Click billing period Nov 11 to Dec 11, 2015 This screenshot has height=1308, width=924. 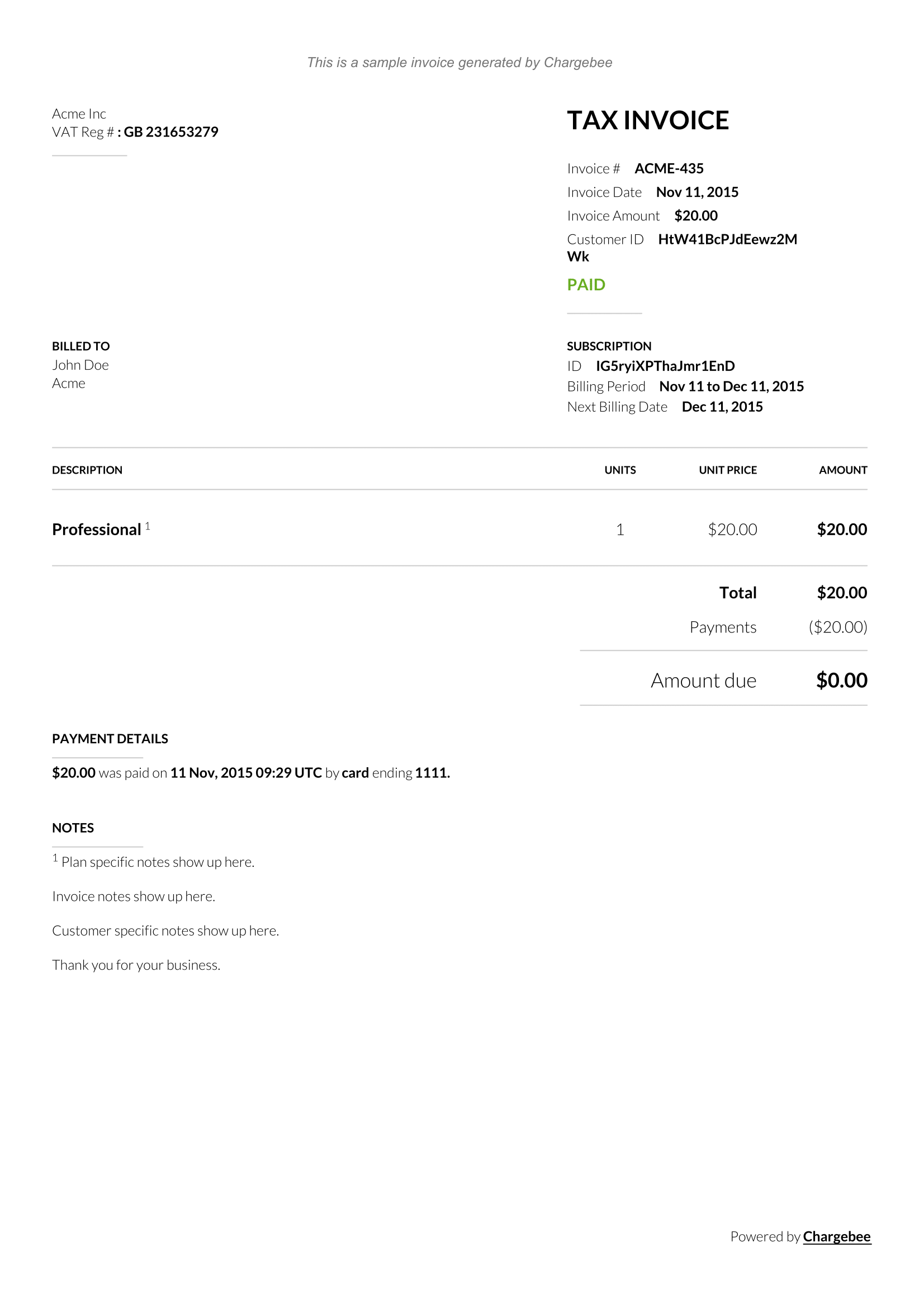(731, 386)
